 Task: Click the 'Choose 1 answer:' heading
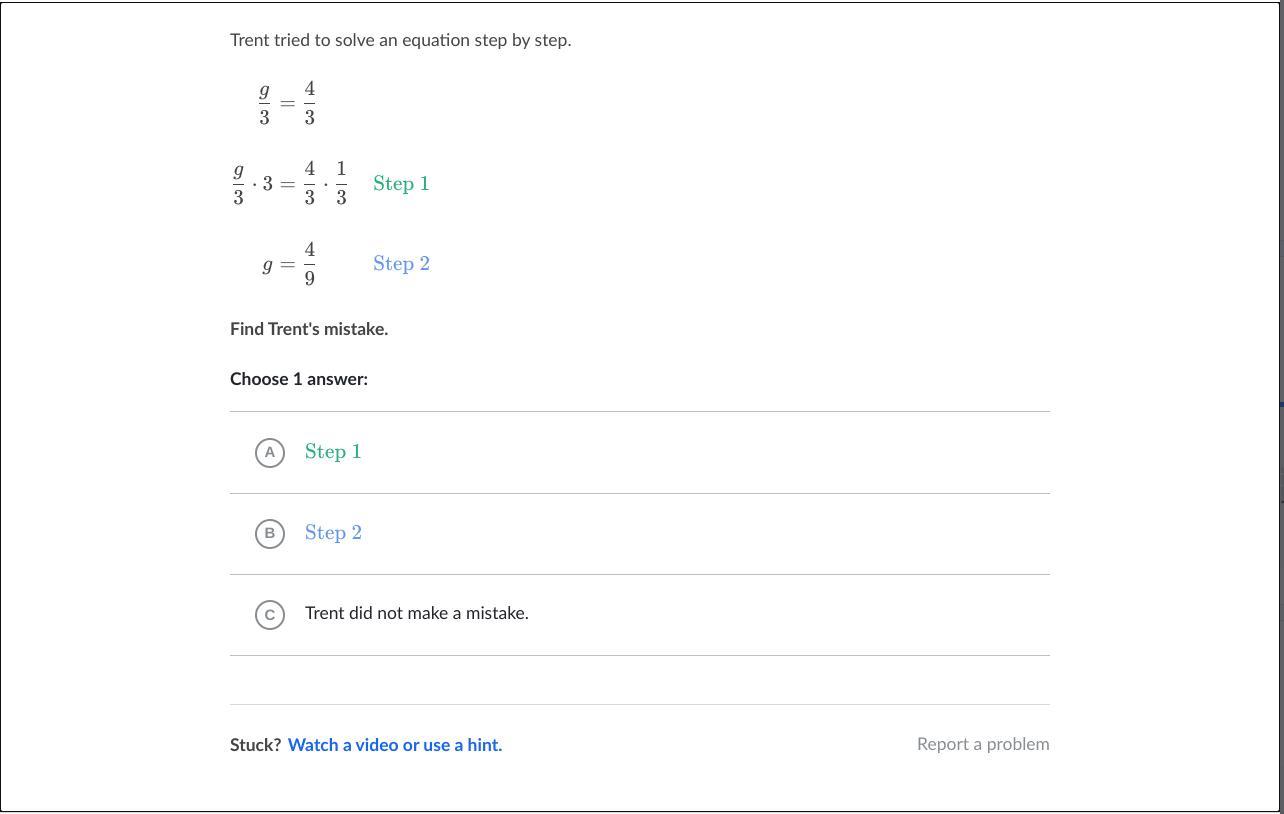pos(299,379)
